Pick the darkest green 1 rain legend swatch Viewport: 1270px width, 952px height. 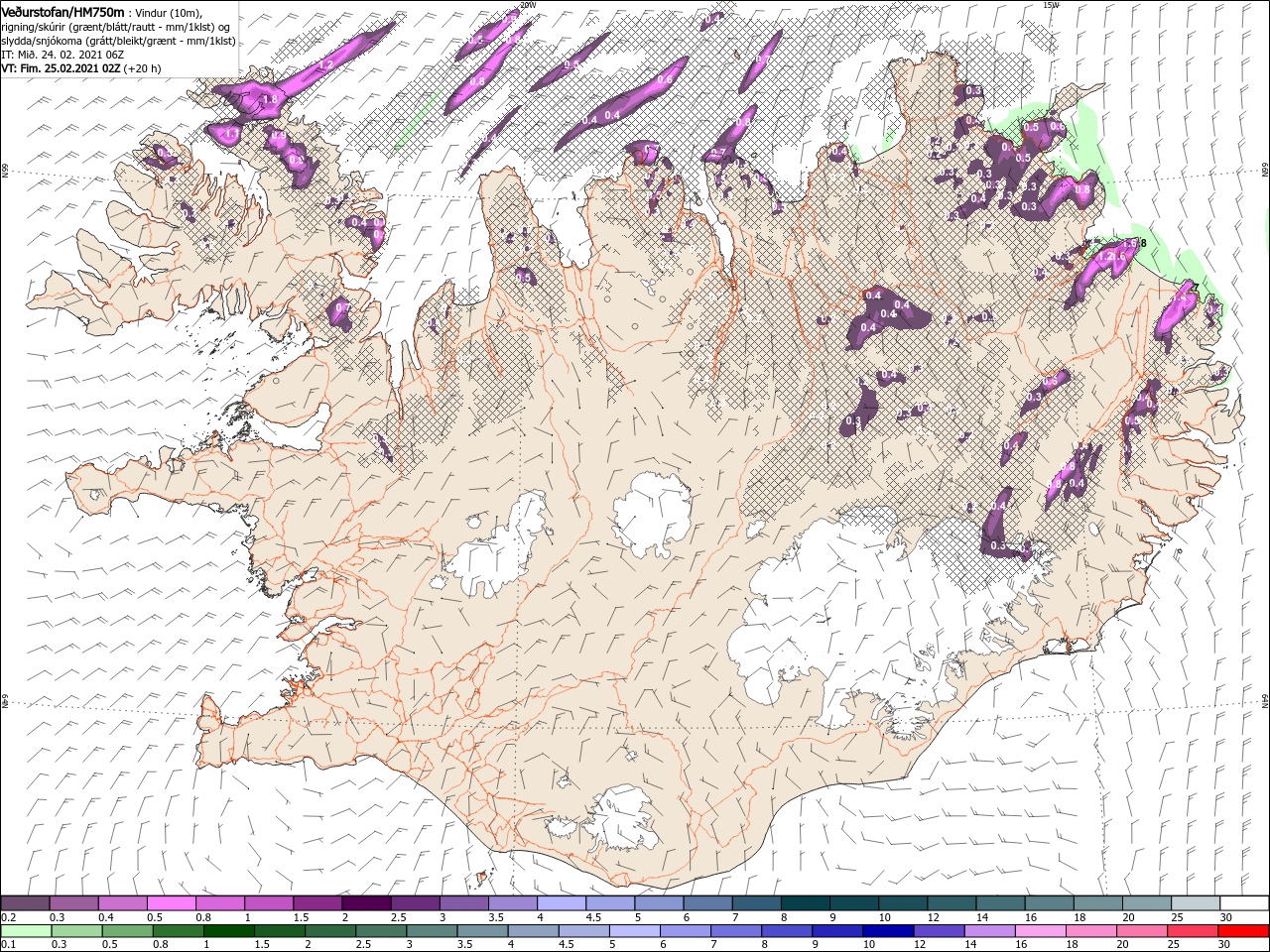(x=228, y=931)
